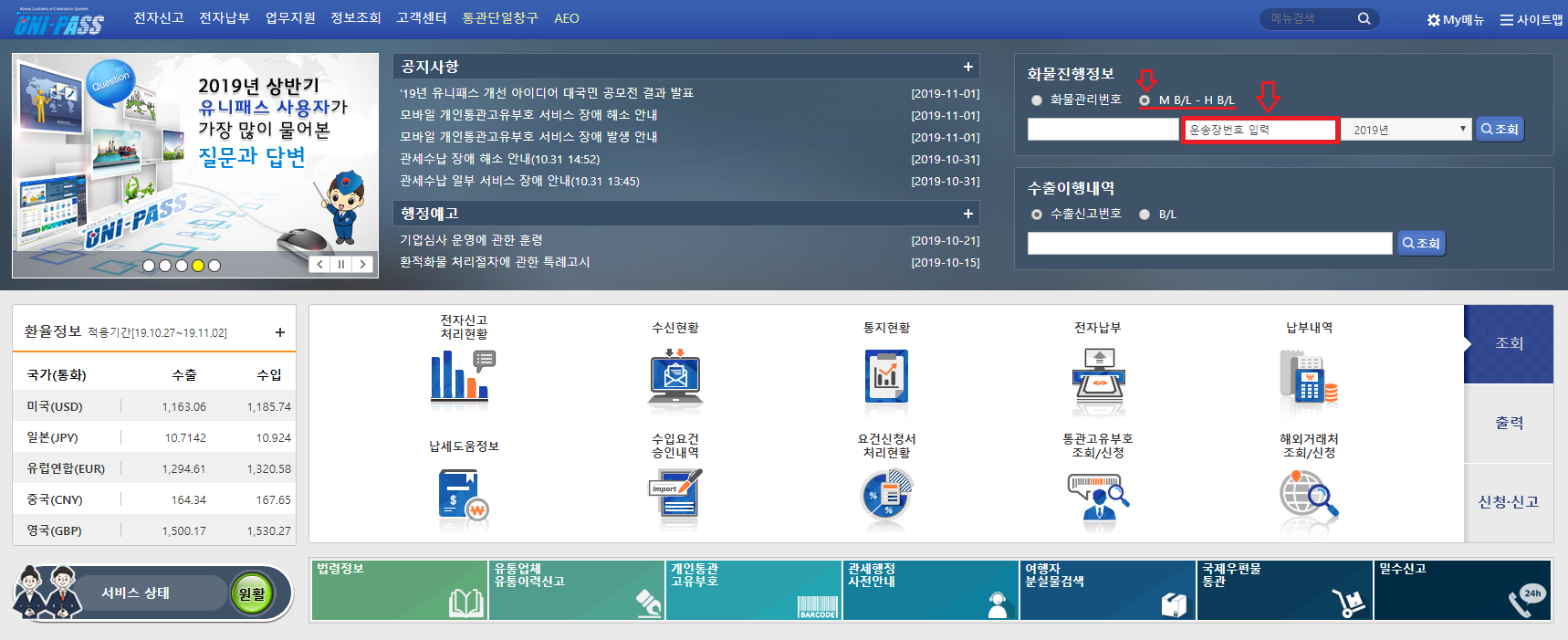Focus the 운송장번호 입력 field
The width and height of the screenshot is (1568, 640).
[1260, 130]
